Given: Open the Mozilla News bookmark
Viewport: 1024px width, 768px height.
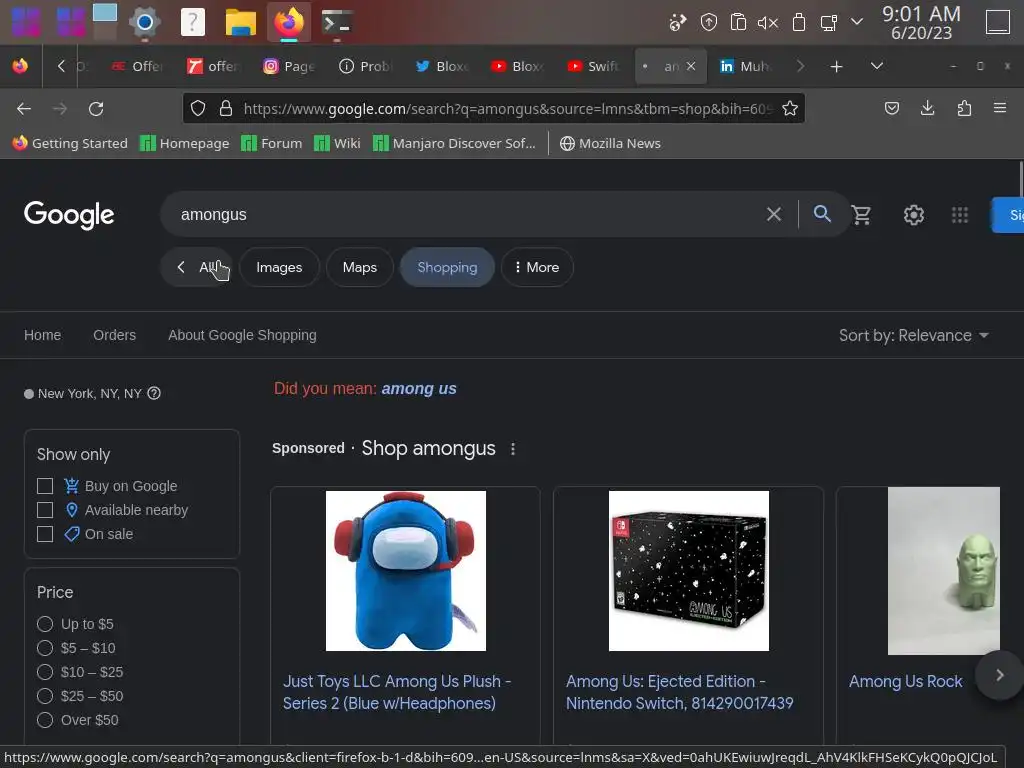Looking at the screenshot, I should pyautogui.click(x=610, y=143).
